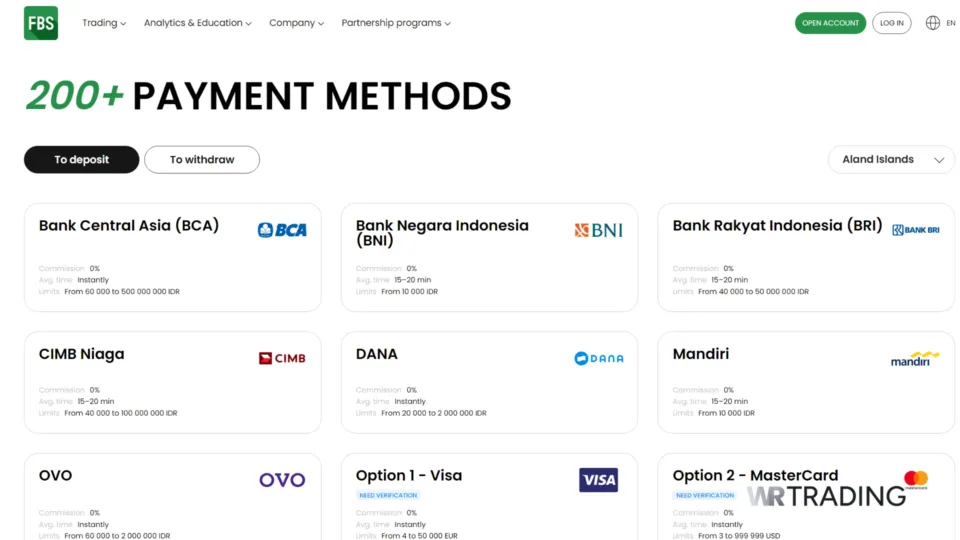Image resolution: width=960 pixels, height=540 pixels.
Task: Open the Aland Islands country dropdown
Action: coord(891,160)
